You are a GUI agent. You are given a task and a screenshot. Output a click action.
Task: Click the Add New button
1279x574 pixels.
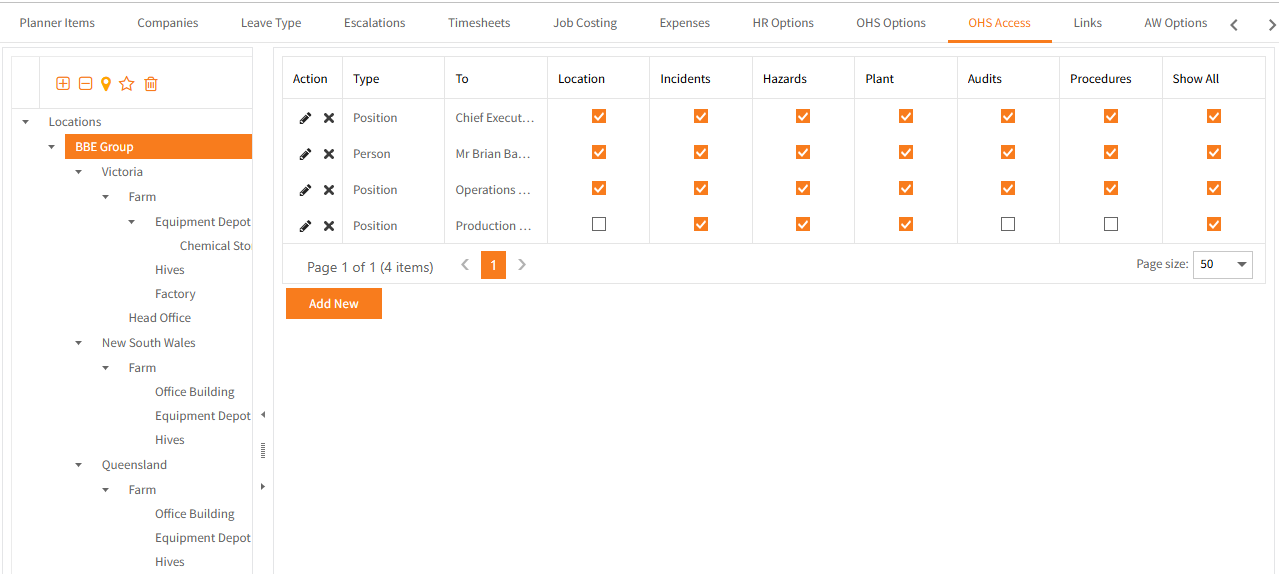click(333, 304)
